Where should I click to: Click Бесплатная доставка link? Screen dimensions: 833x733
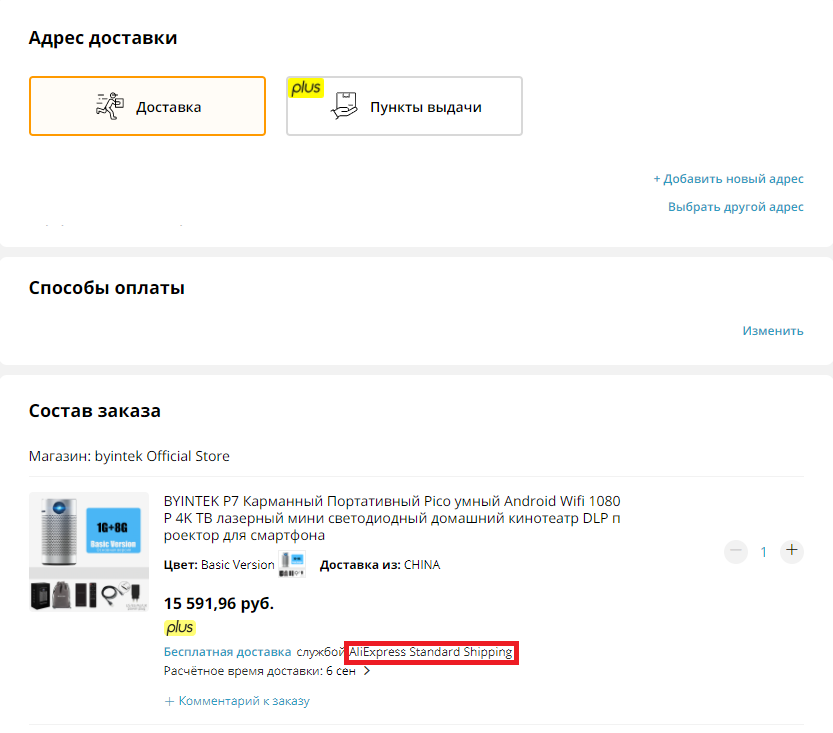click(x=227, y=652)
